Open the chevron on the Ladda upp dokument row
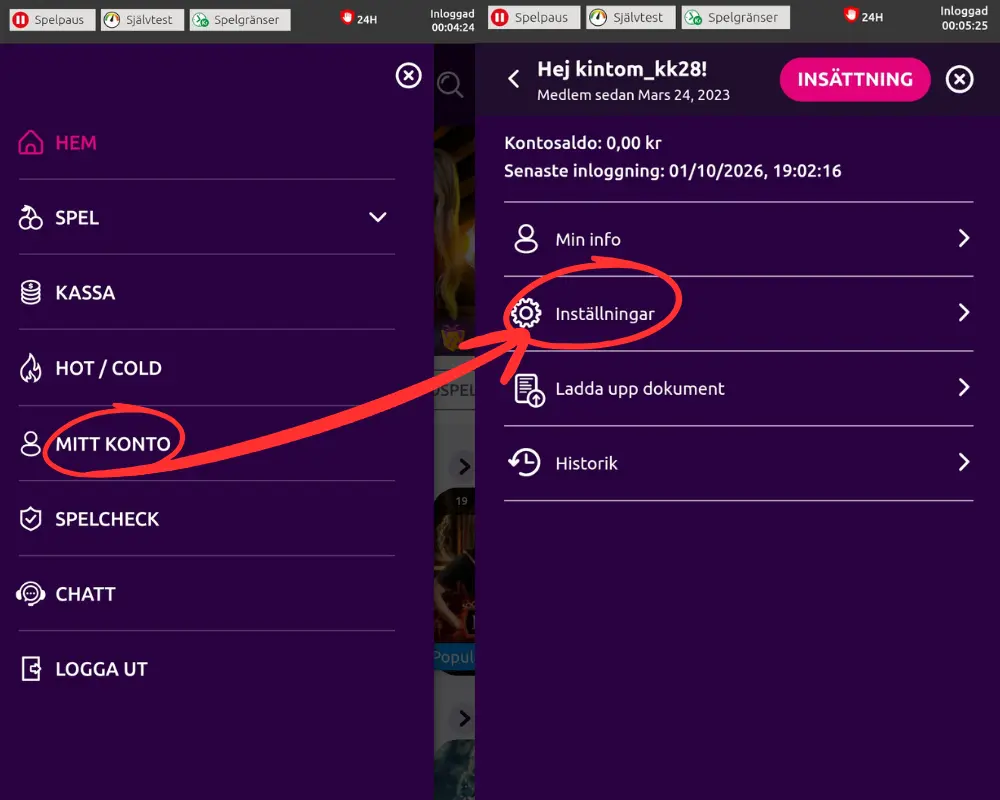This screenshot has height=800, width=1000. 964,387
